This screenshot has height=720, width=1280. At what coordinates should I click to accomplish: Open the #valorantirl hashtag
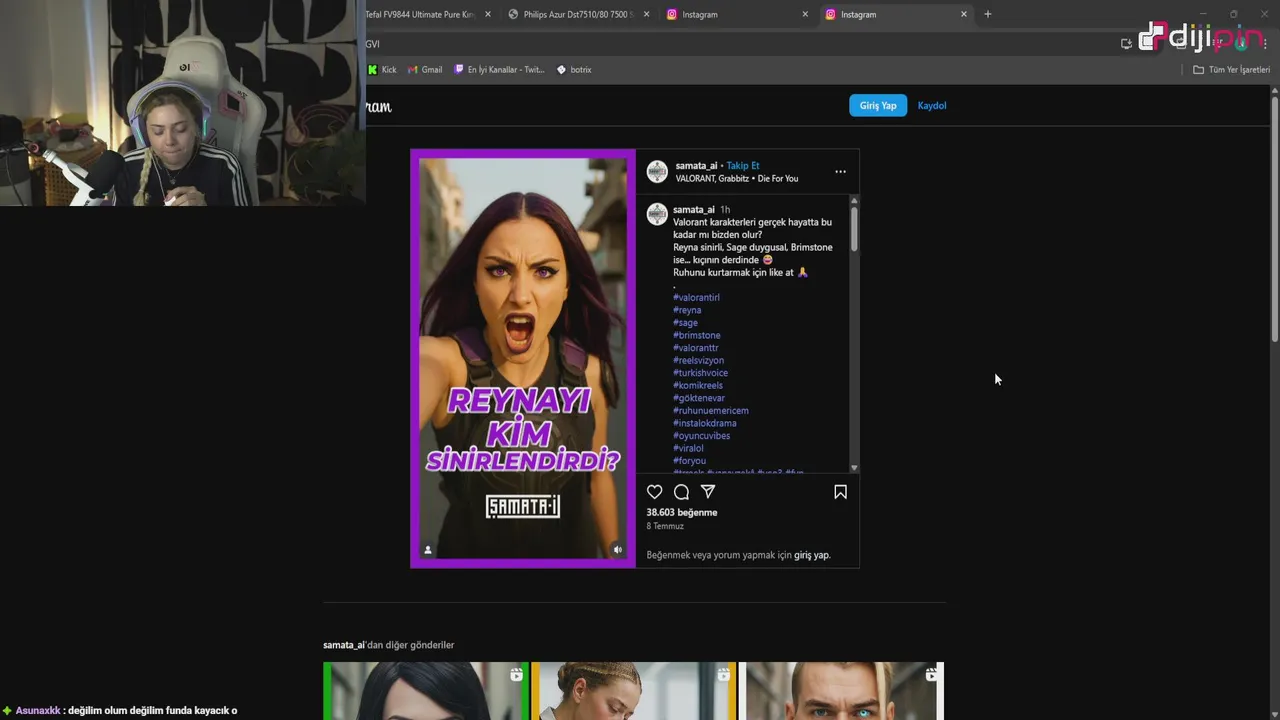pos(696,298)
